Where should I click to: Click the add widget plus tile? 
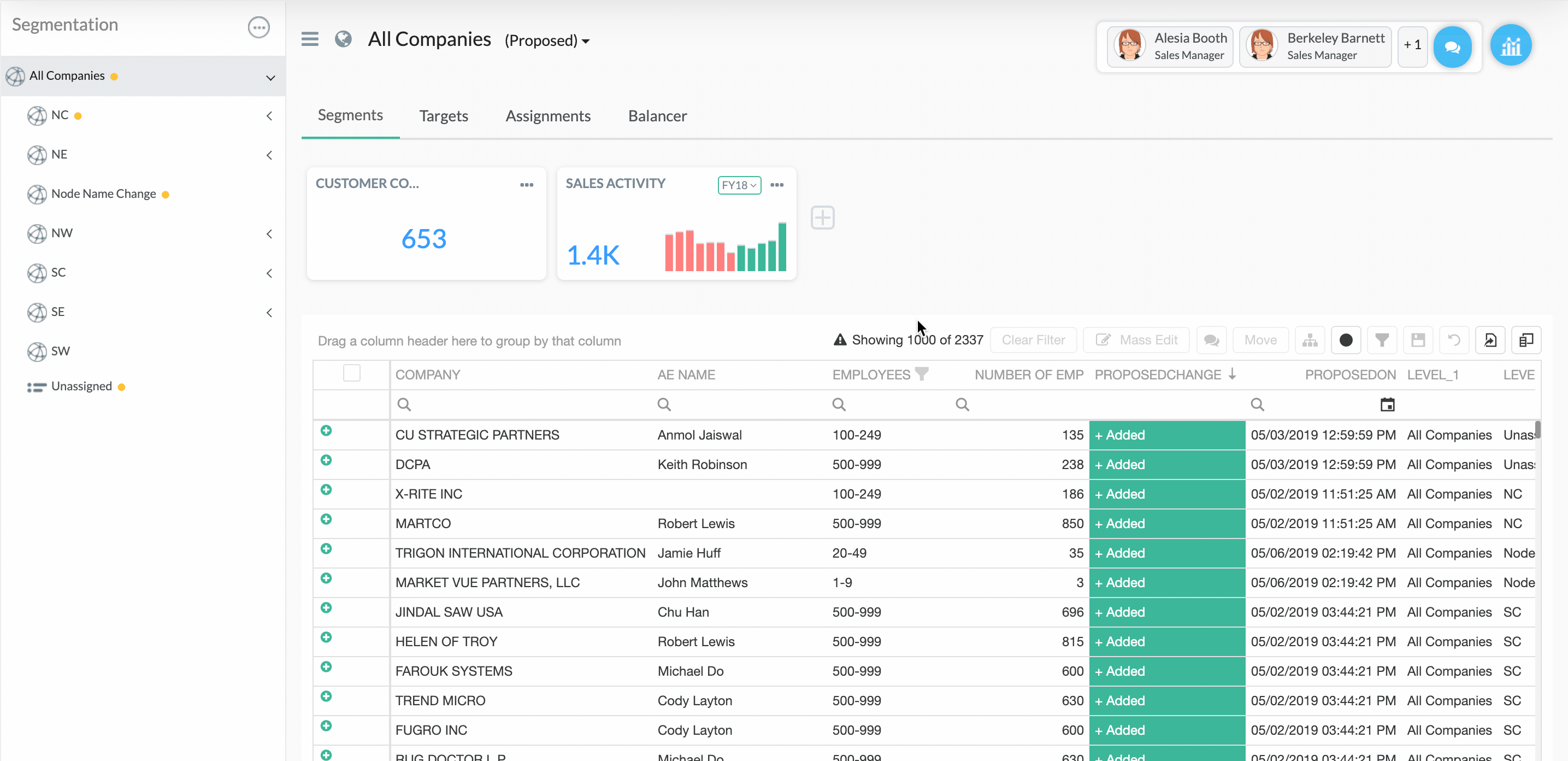coord(822,218)
